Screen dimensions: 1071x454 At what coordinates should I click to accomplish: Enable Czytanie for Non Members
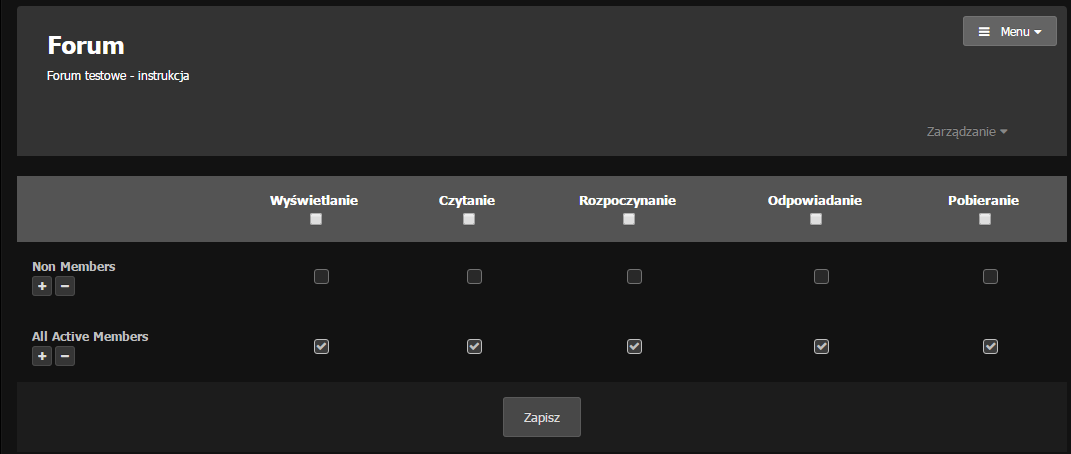pos(474,277)
